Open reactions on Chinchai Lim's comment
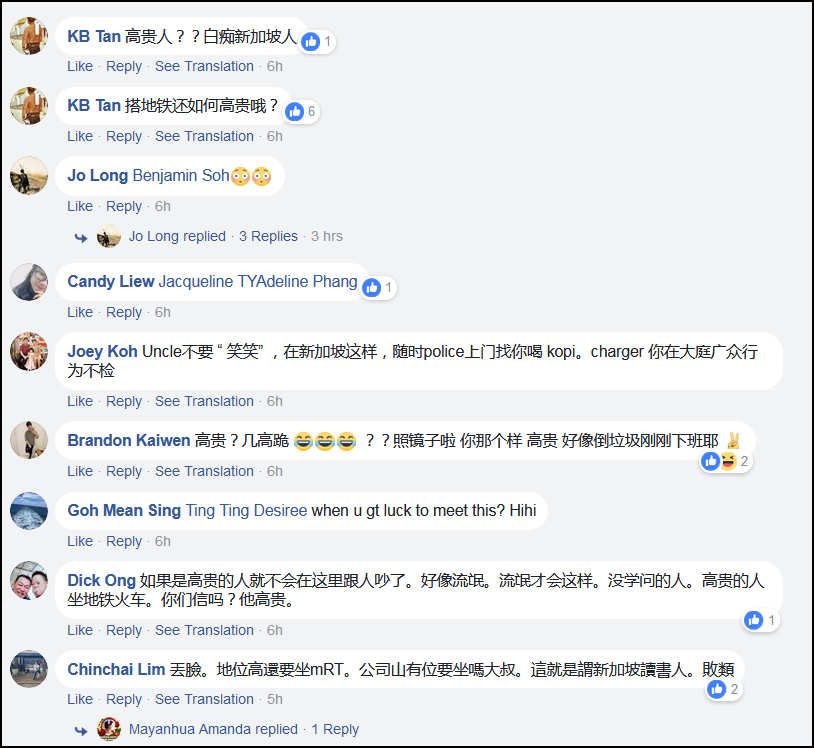The width and height of the screenshot is (814, 748). point(723,689)
